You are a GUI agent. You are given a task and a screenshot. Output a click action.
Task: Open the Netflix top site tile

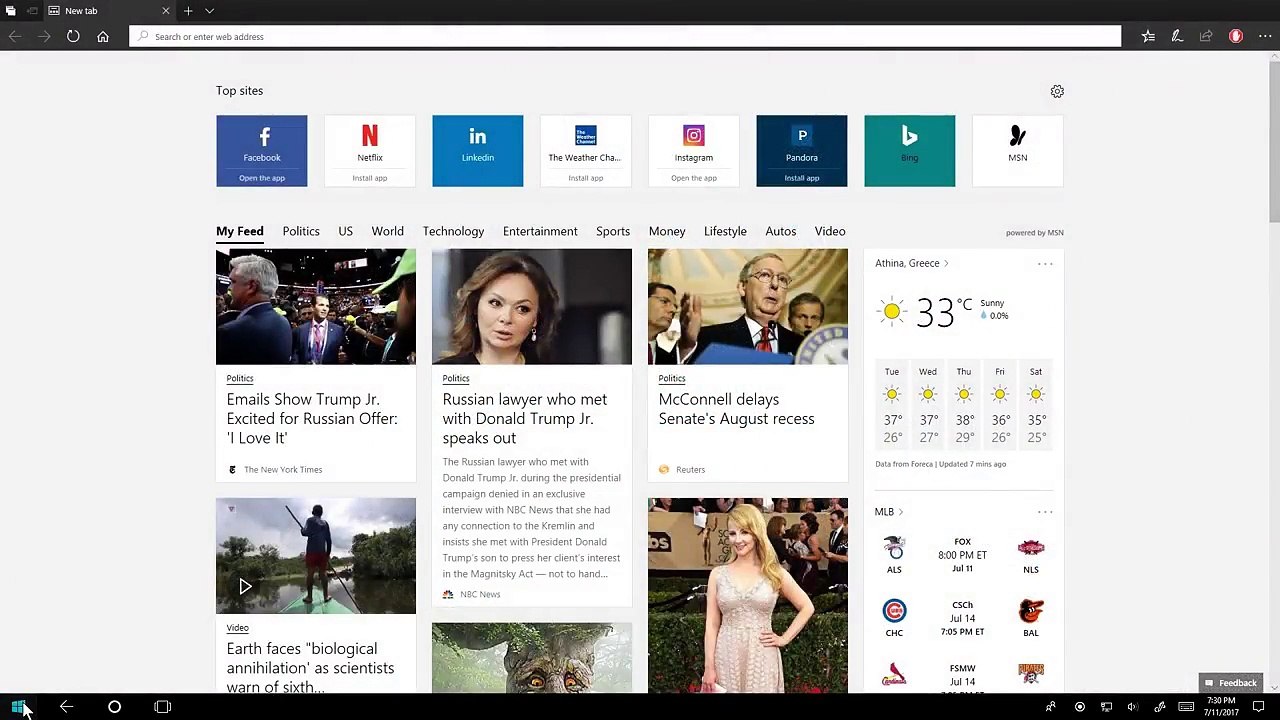point(370,151)
